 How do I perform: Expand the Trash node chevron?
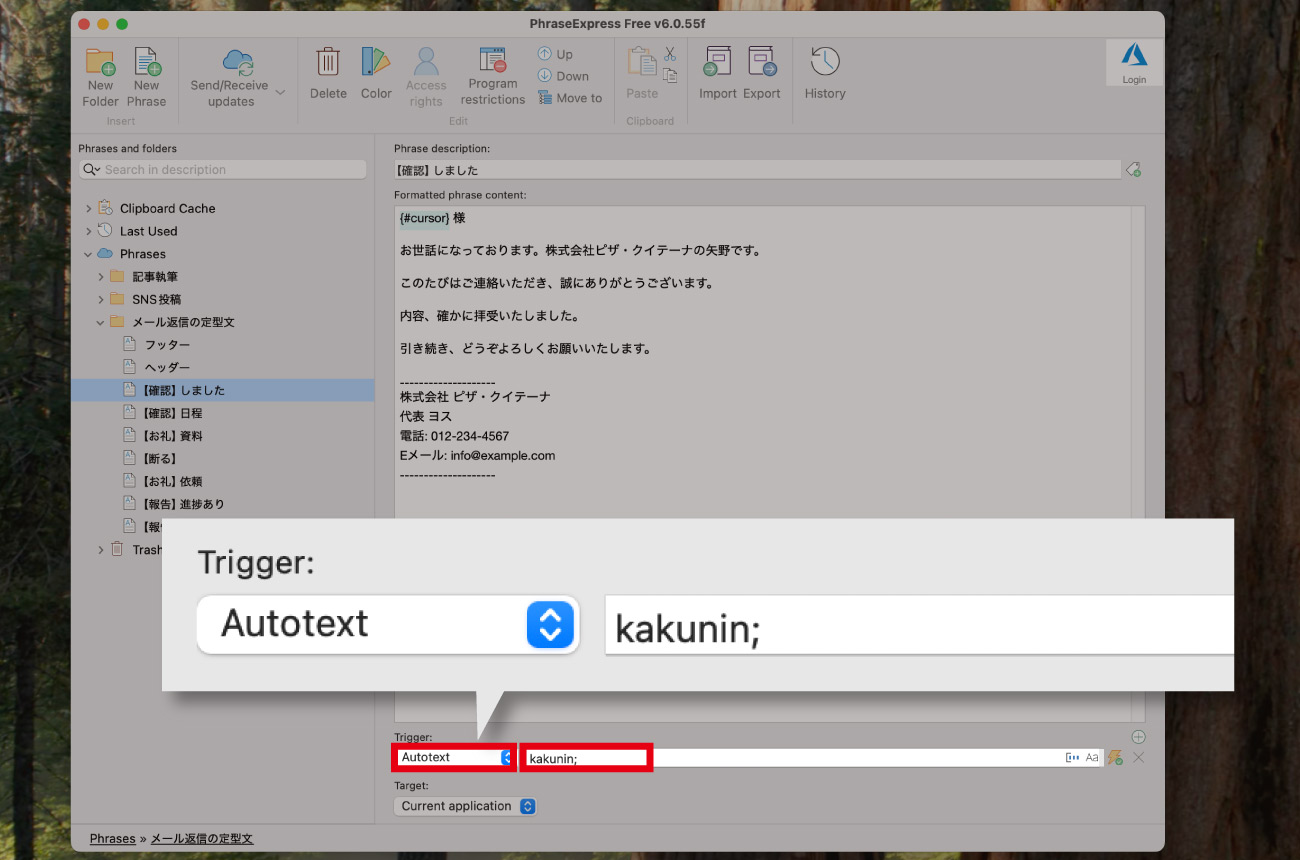click(x=101, y=550)
